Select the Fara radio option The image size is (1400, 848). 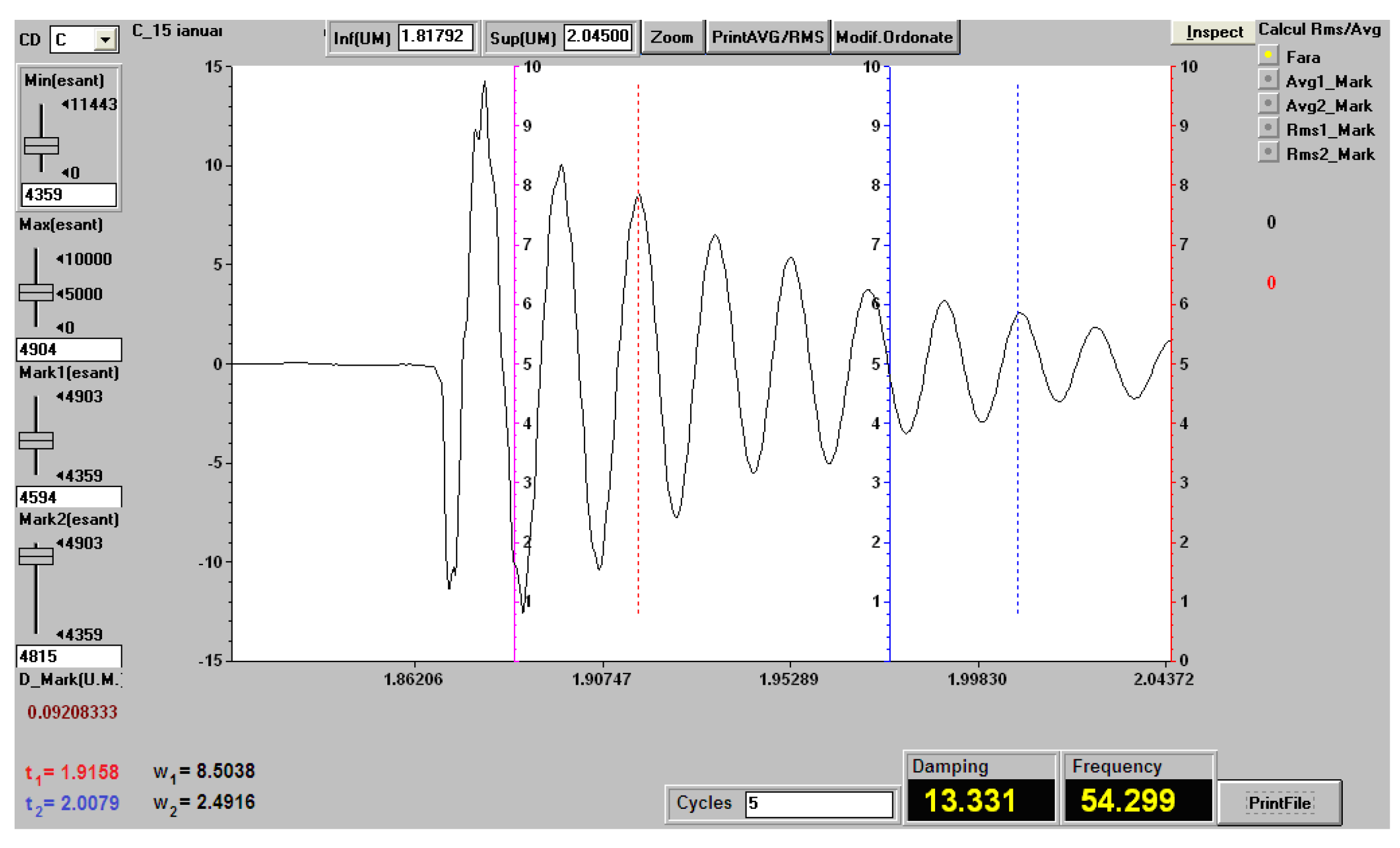1268,55
